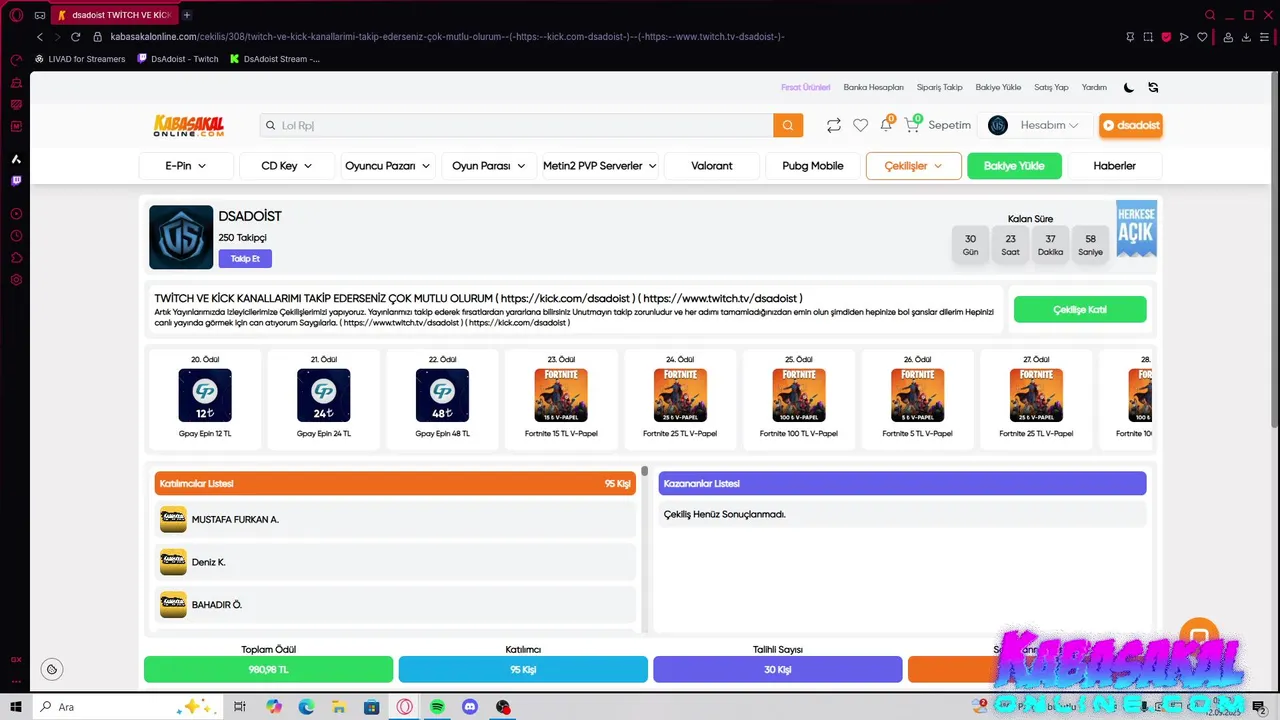Open DsAdoist Stream Kick bookmark
Viewport: 1280px width, 720px height.
point(275,59)
